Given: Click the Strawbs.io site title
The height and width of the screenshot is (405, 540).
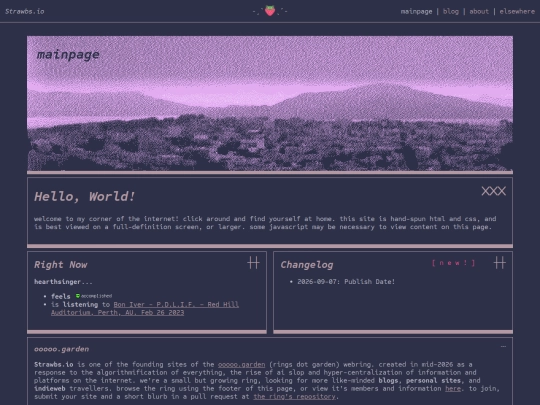Looking at the screenshot, I should (25, 11).
